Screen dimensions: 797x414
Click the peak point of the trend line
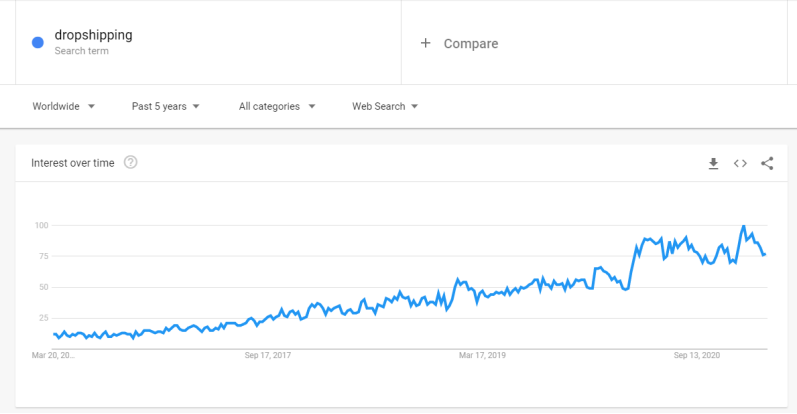pos(743,226)
